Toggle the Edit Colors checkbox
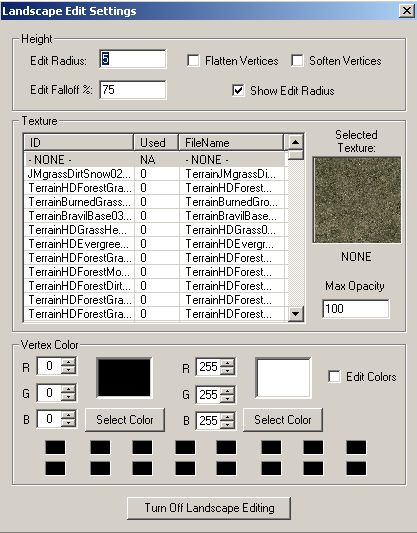417x533 pixels. (x=334, y=377)
